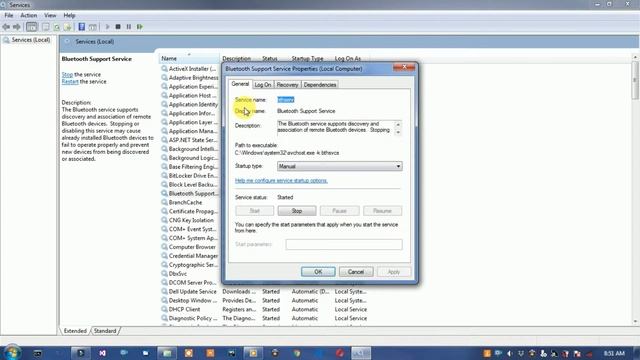Click 'Restart the service' link

point(70,82)
